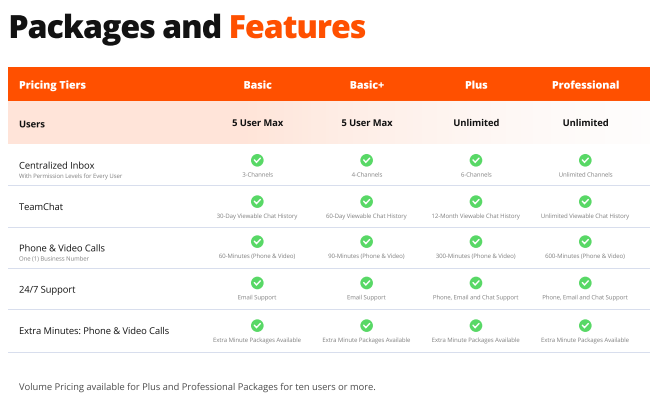Click the Centralized Inbox feature label
The image size is (665, 409).
click(57, 165)
